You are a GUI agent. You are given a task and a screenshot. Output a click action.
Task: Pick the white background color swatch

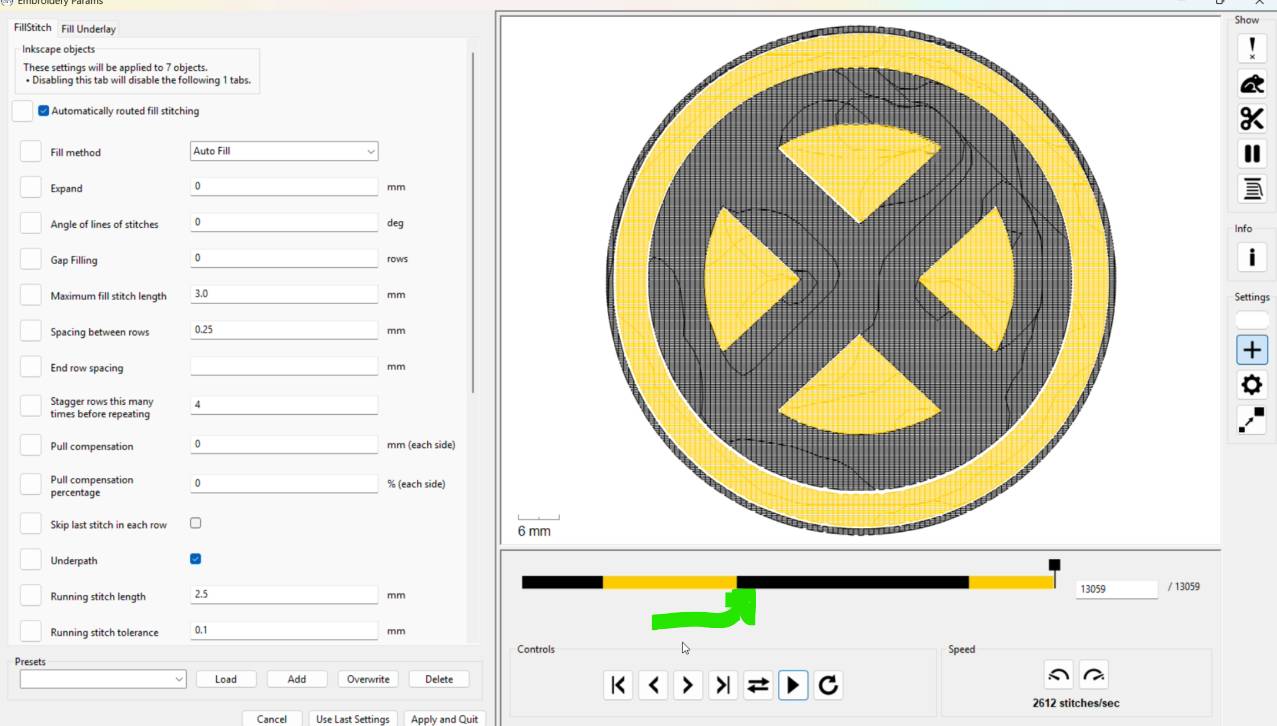(x=1252, y=320)
